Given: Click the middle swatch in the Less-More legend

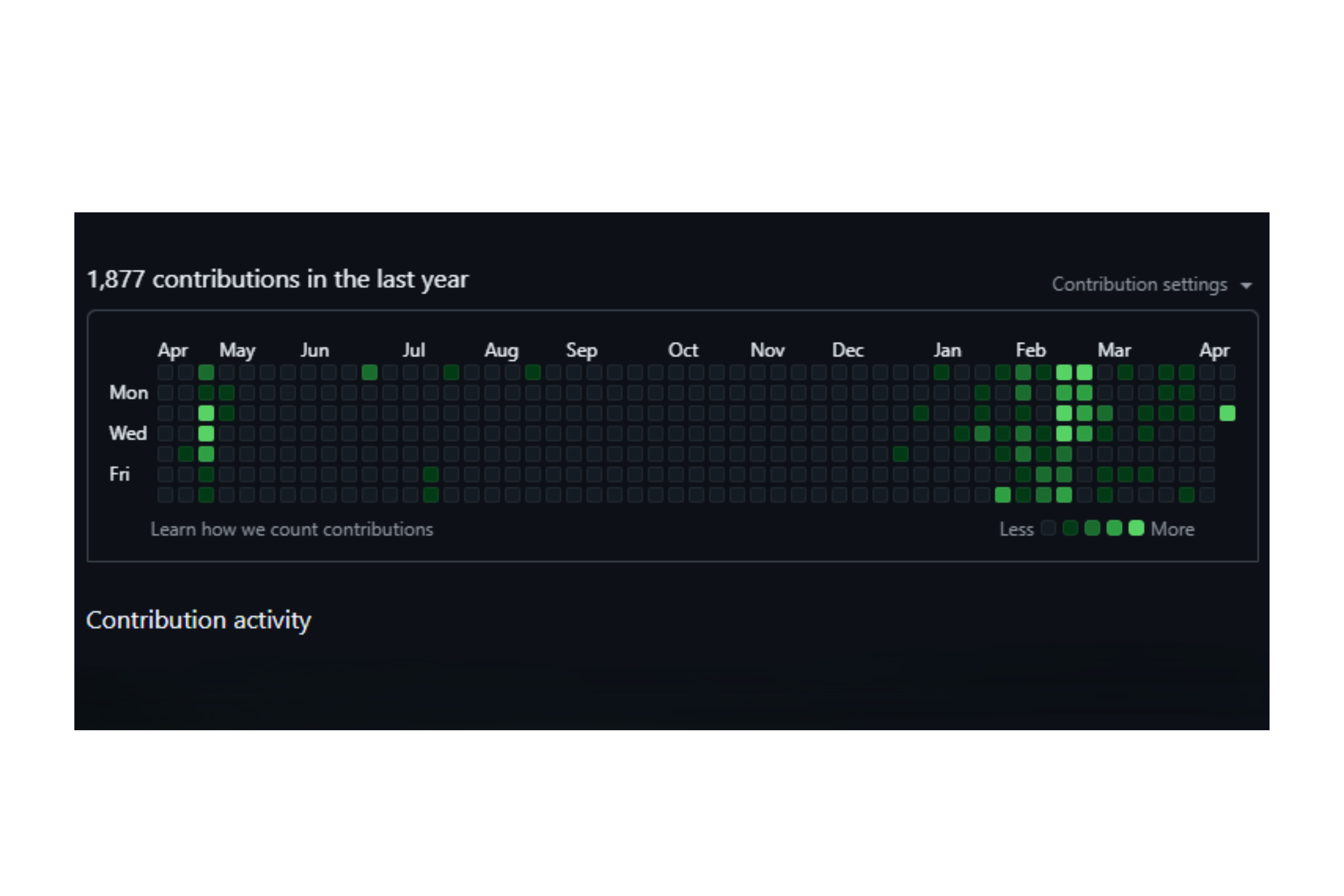Looking at the screenshot, I should tap(1092, 528).
